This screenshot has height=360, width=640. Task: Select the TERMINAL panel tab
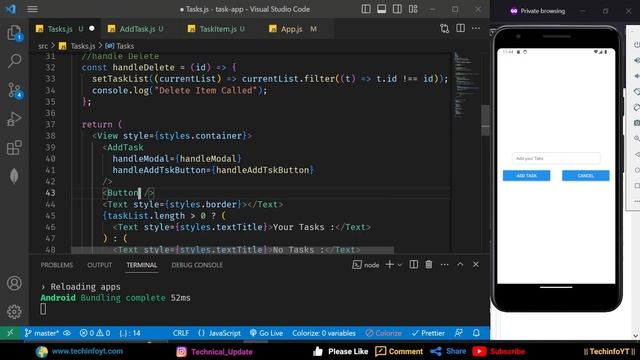coord(142,265)
